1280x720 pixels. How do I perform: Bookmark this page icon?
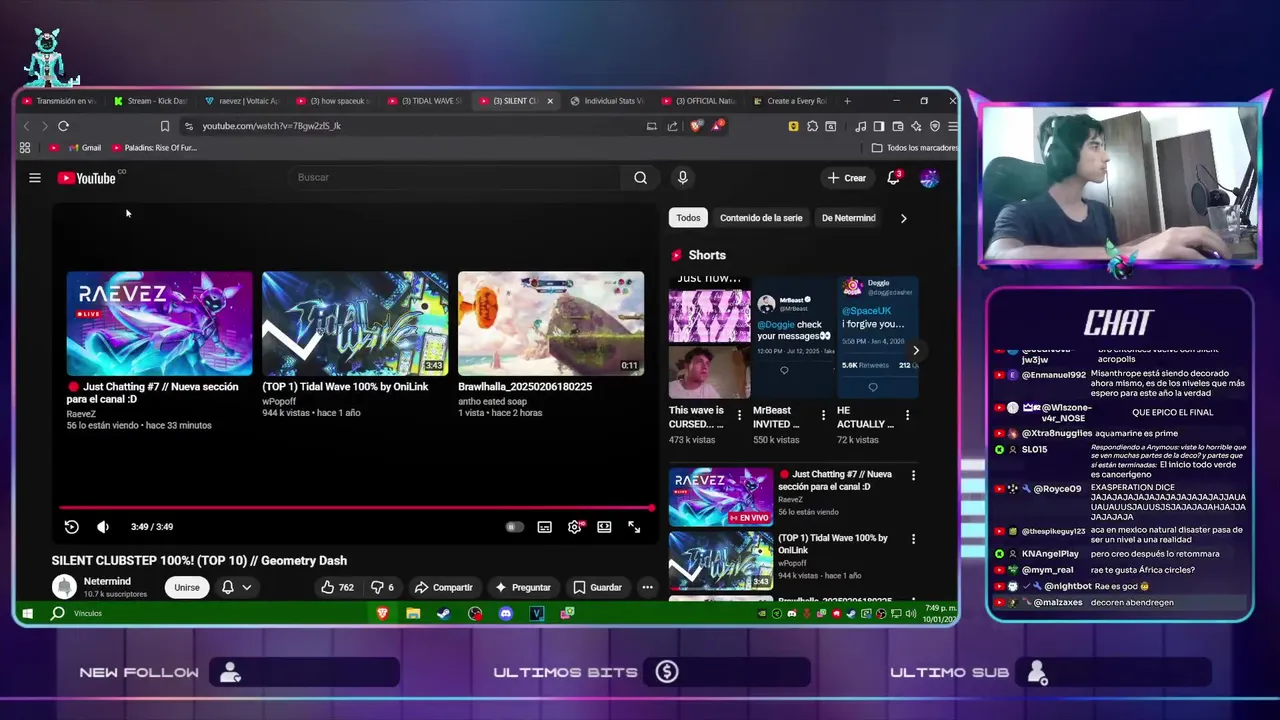[x=165, y=126]
